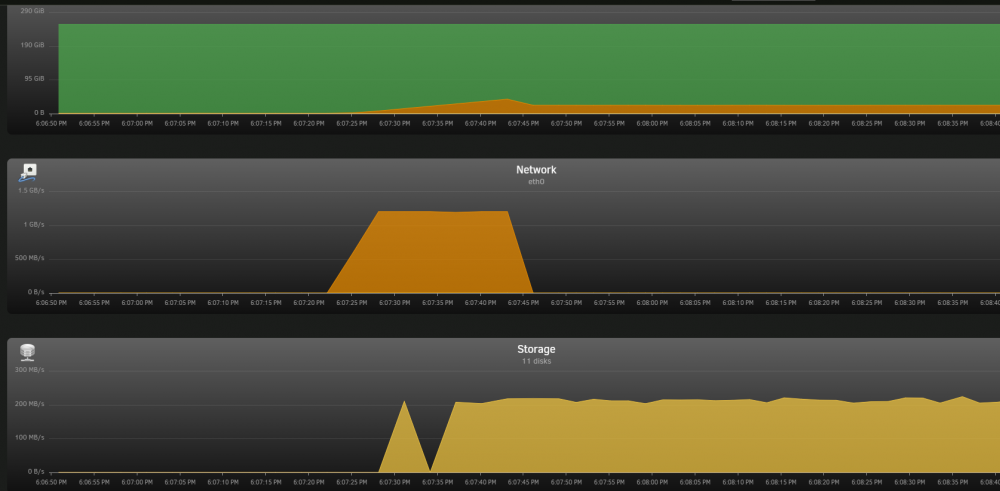Click 6:08:35 PM on memory chart axis

click(x=952, y=124)
